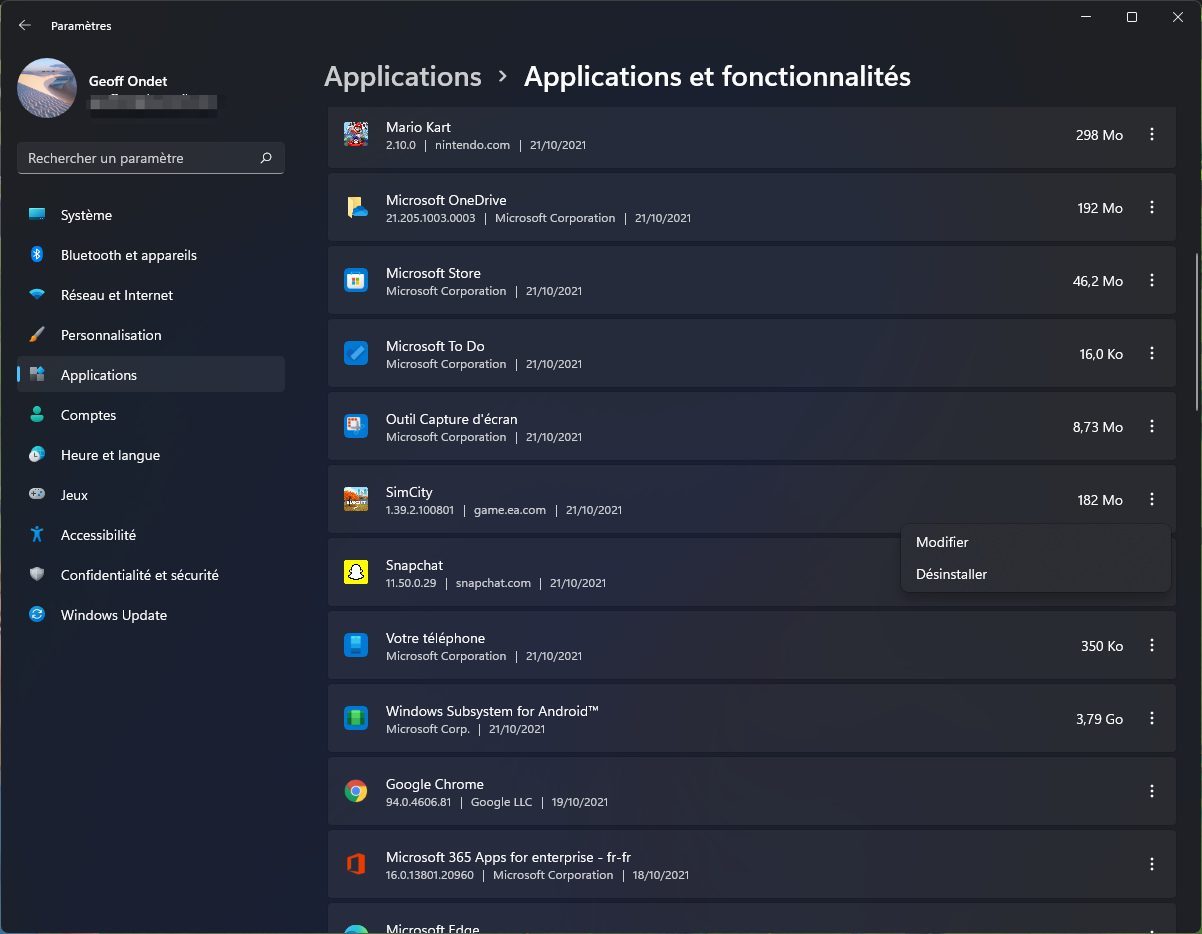Click the Microsoft 365 Apps Office icon

coord(355,865)
